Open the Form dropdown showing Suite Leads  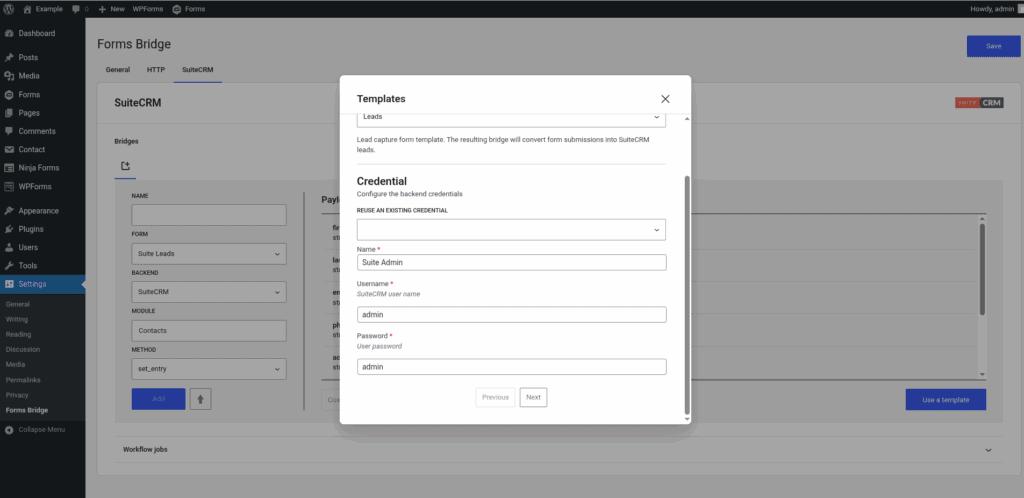209,254
